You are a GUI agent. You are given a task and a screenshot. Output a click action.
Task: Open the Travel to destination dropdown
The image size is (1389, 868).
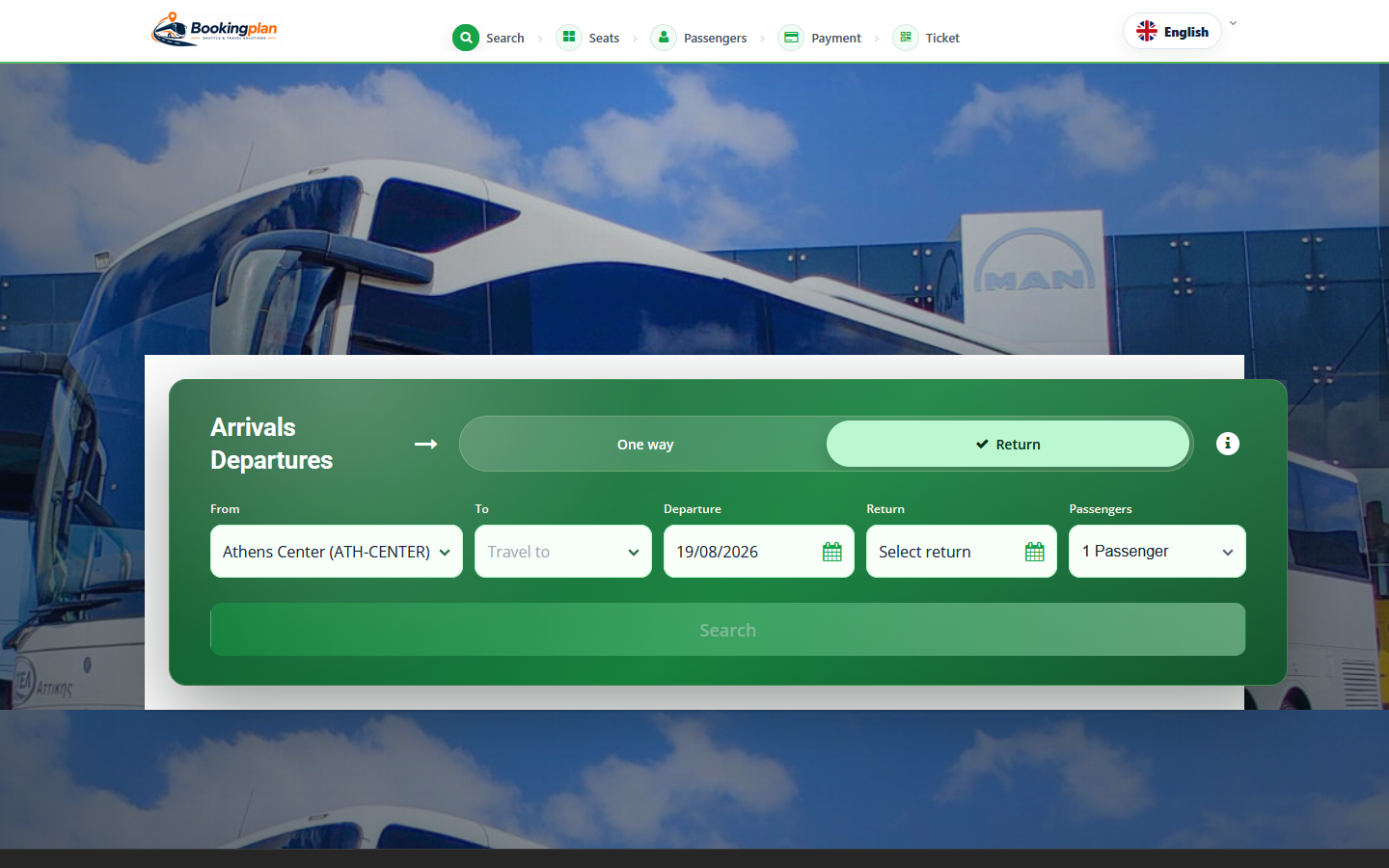[563, 552]
